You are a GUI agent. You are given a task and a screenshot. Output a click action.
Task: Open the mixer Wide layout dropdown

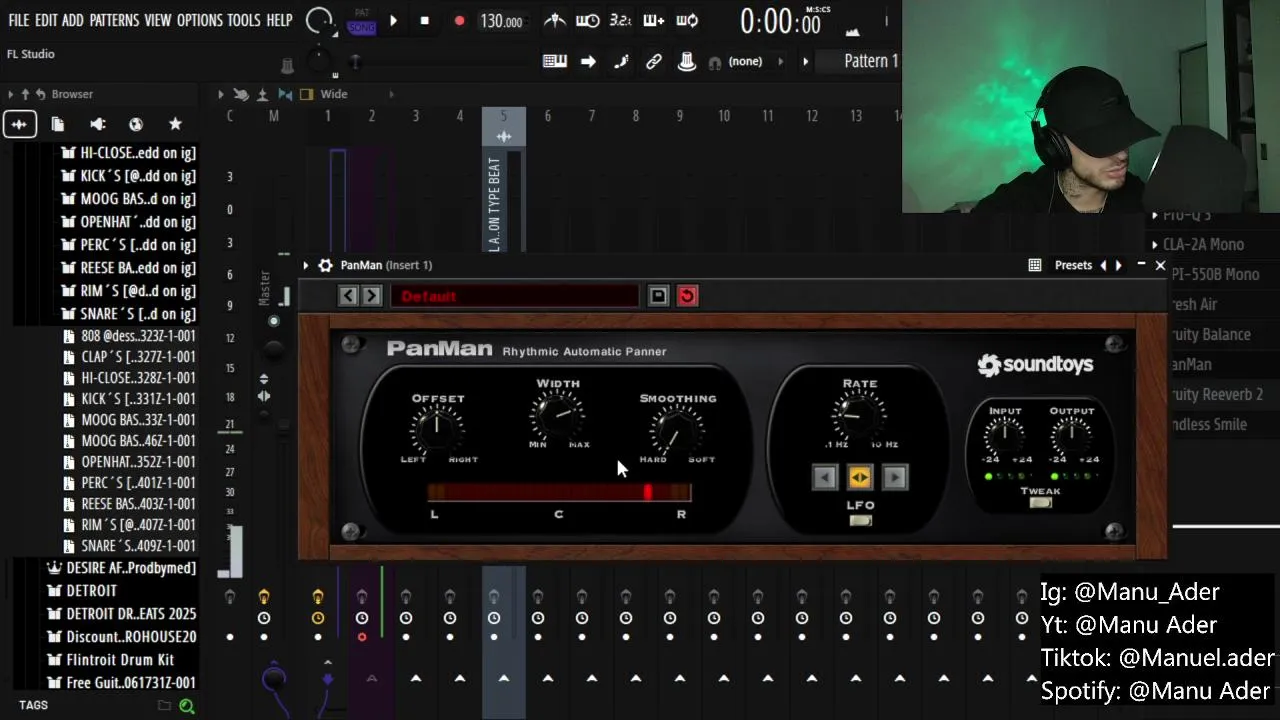[334, 94]
